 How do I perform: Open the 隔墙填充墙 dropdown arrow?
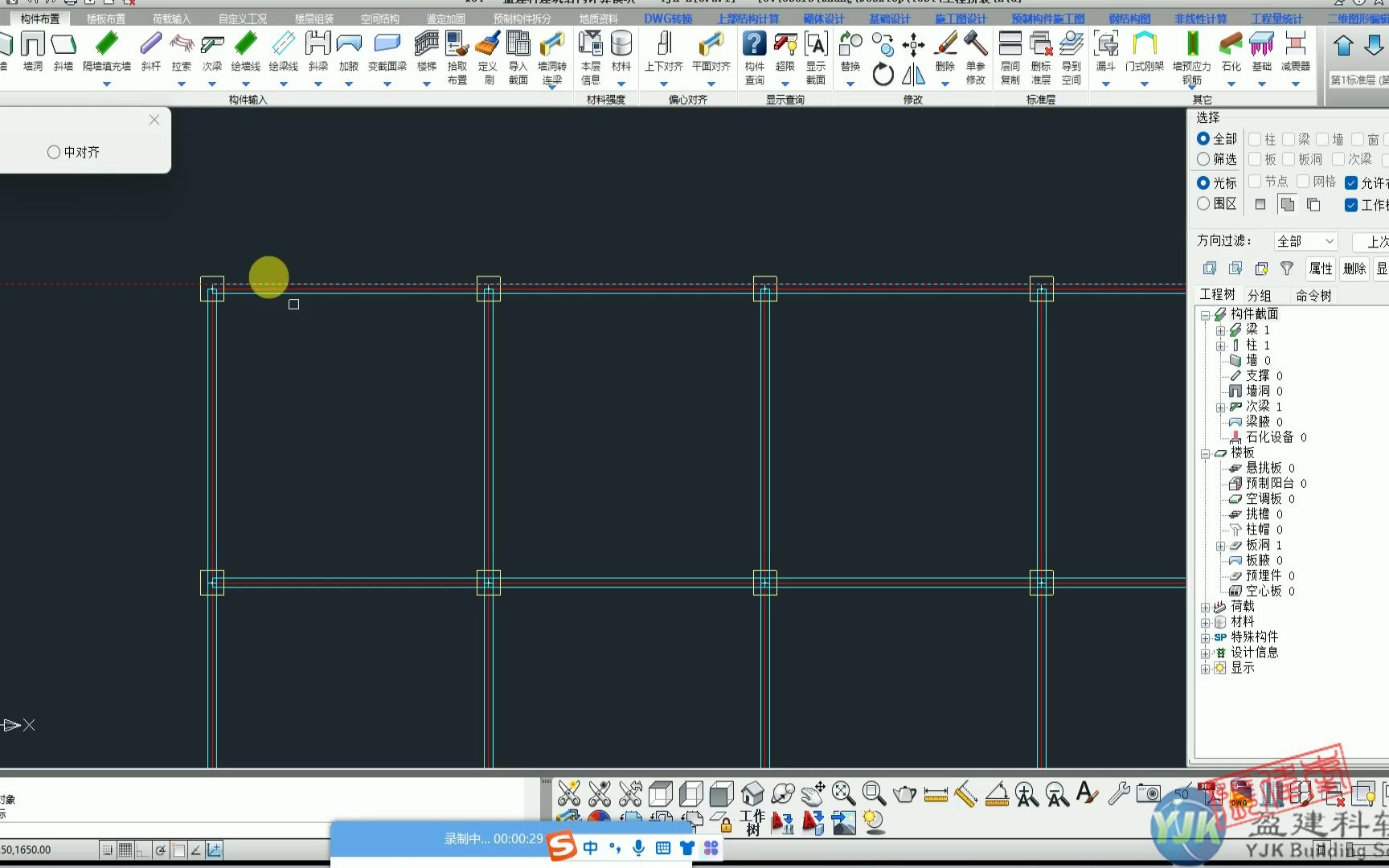107,84
